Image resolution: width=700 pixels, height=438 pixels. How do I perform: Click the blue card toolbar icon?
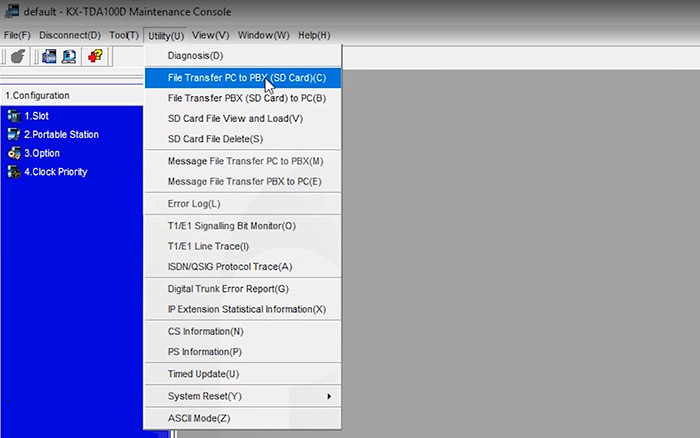[x=49, y=56]
